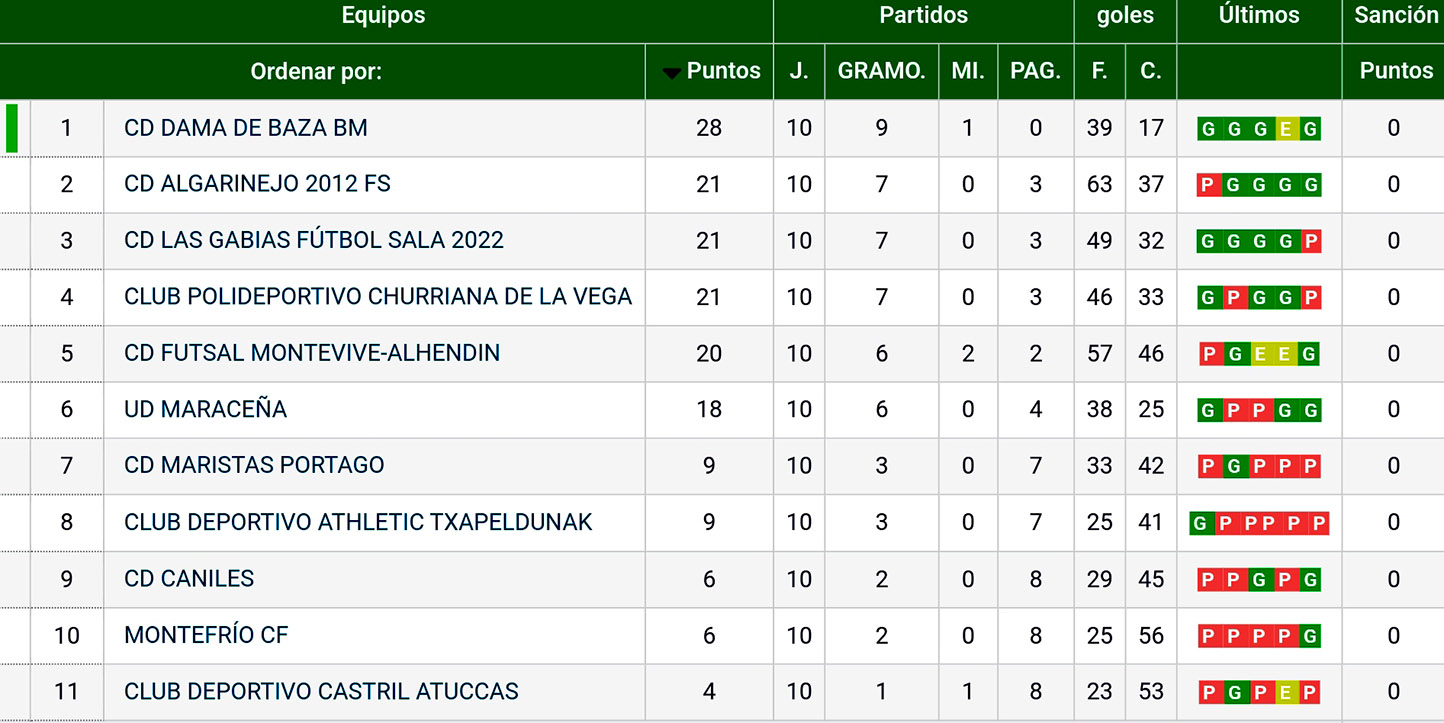Sort table by Puntos column
1444x723 pixels.
723,71
